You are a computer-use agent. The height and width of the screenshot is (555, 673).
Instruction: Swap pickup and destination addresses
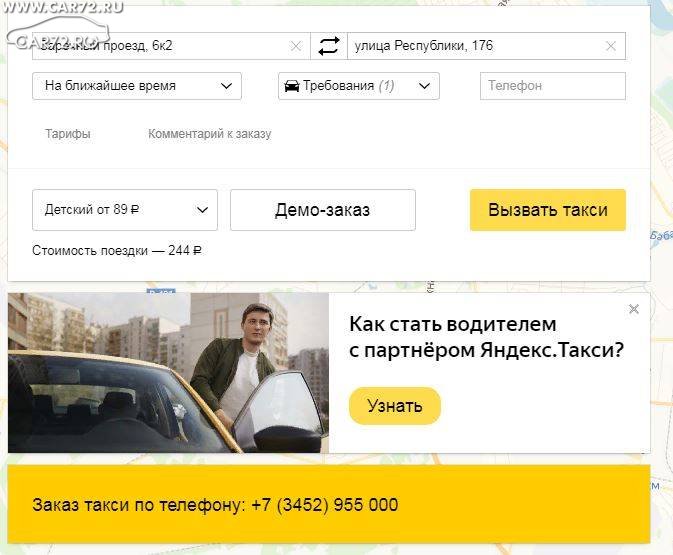(x=329, y=46)
